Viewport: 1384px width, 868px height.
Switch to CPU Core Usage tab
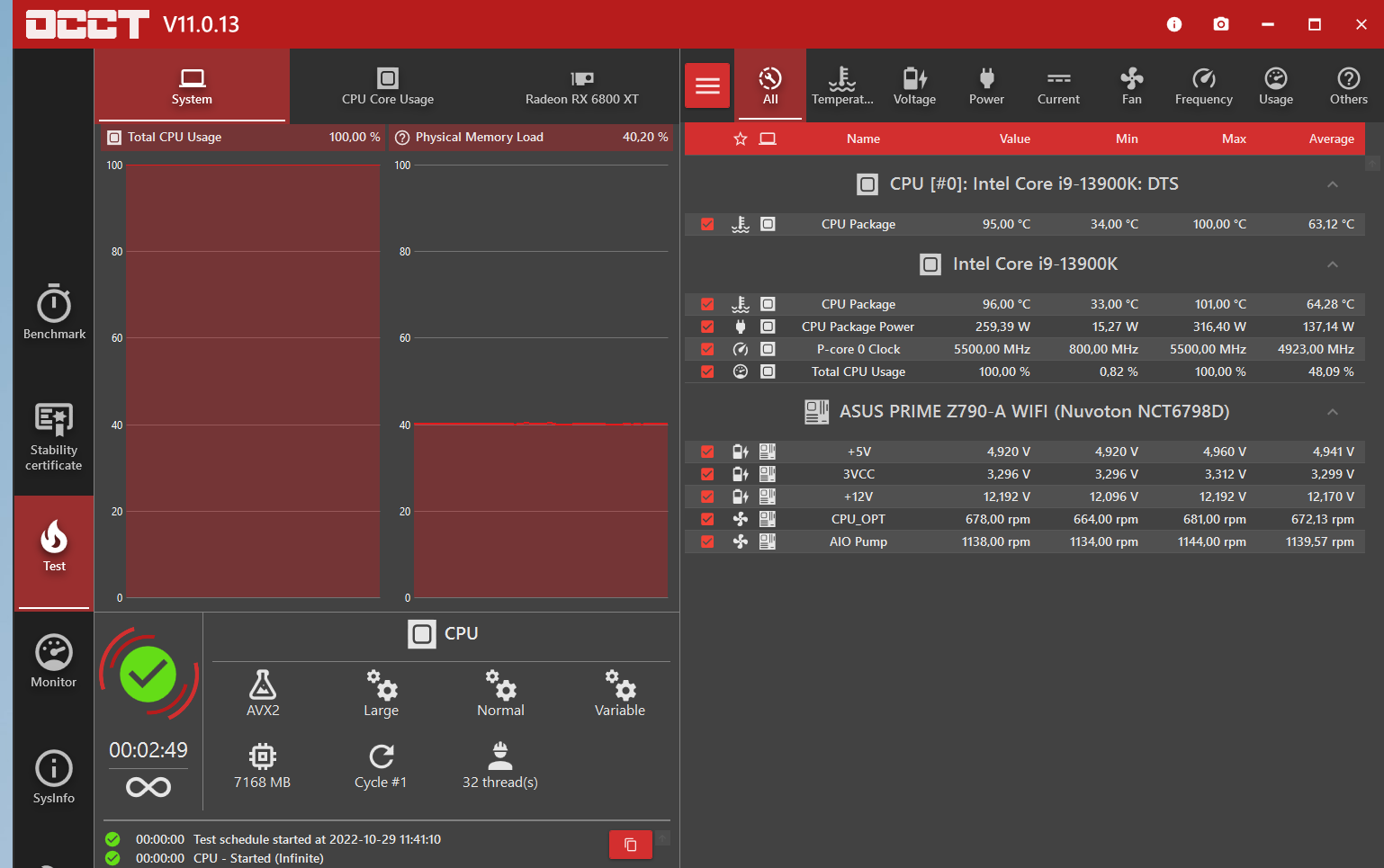point(388,85)
